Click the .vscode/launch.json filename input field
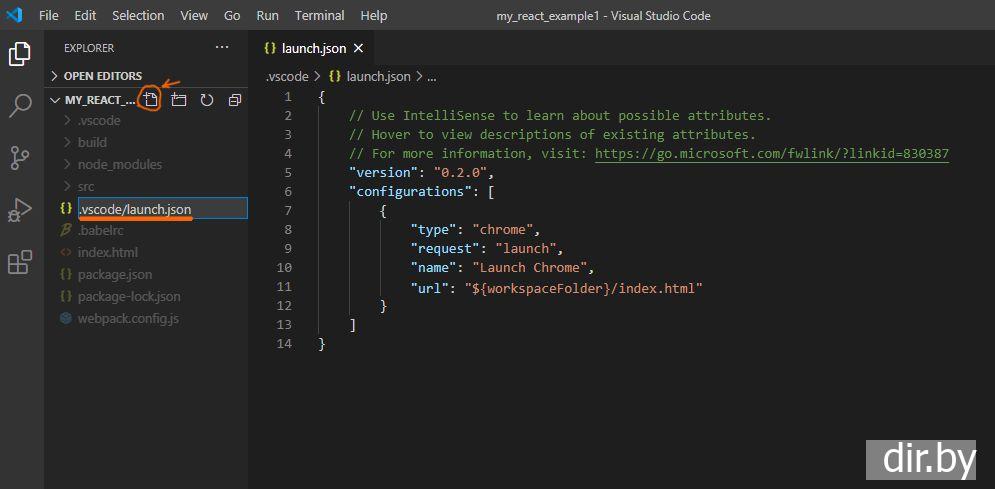995x489 pixels. [160, 208]
